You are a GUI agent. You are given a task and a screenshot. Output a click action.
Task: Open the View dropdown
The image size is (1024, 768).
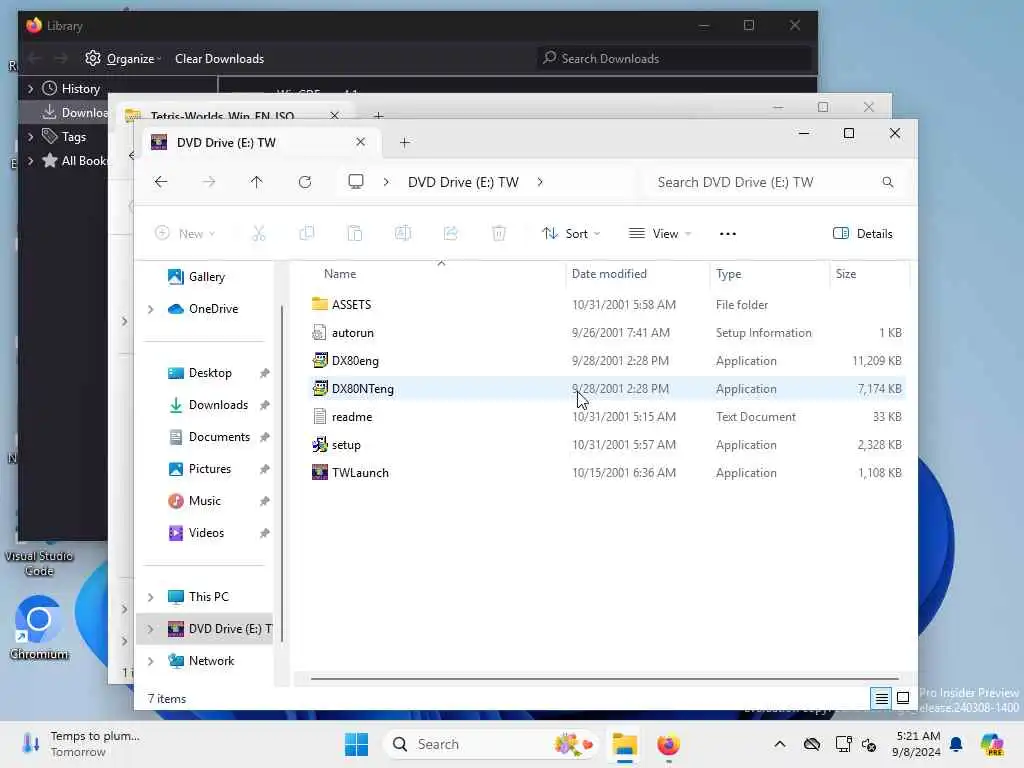[660, 233]
